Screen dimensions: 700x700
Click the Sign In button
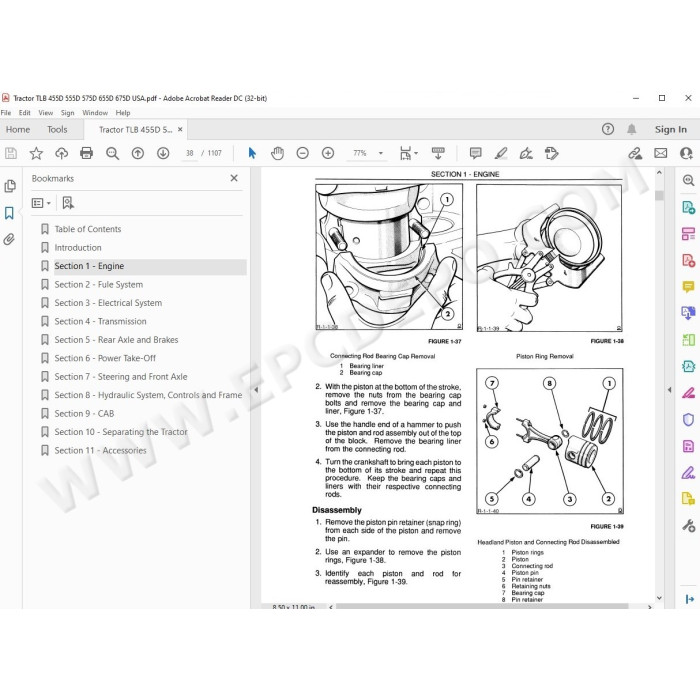coord(671,129)
